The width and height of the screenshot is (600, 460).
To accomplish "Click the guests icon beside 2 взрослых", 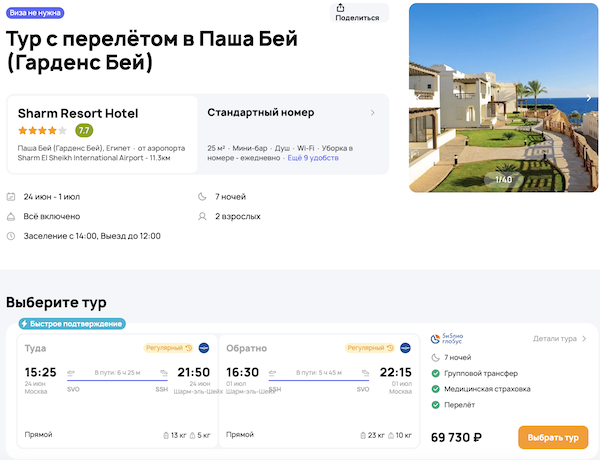I will (x=203, y=216).
